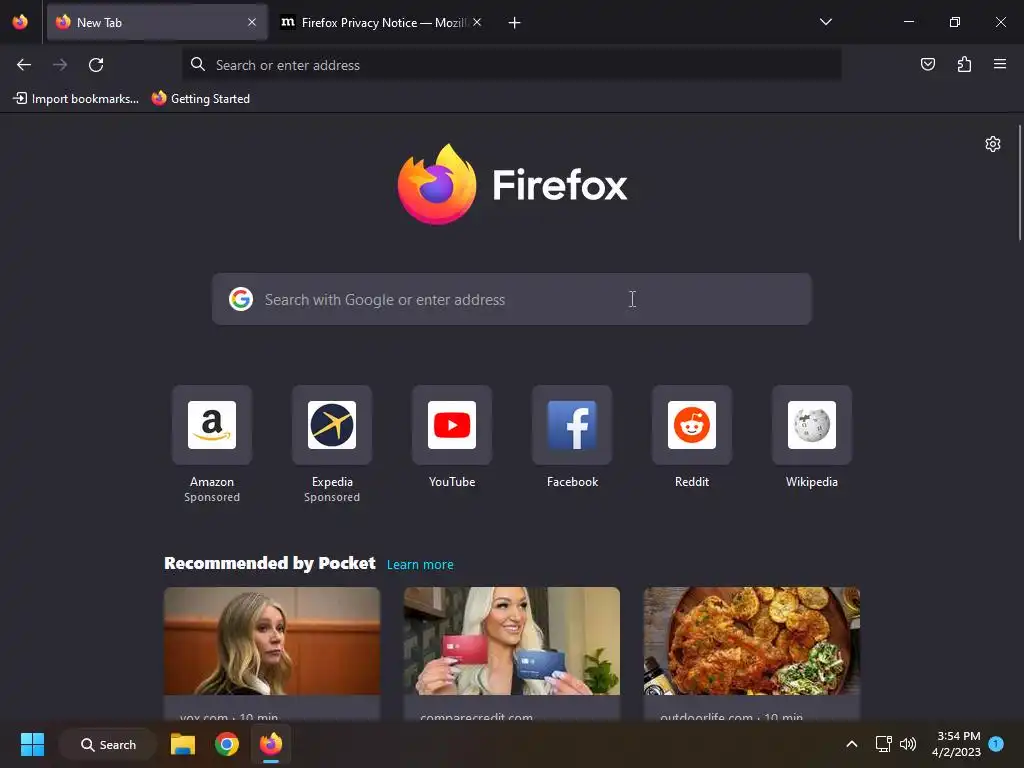Reload the current page
This screenshot has width=1024, height=768.
tap(96, 65)
